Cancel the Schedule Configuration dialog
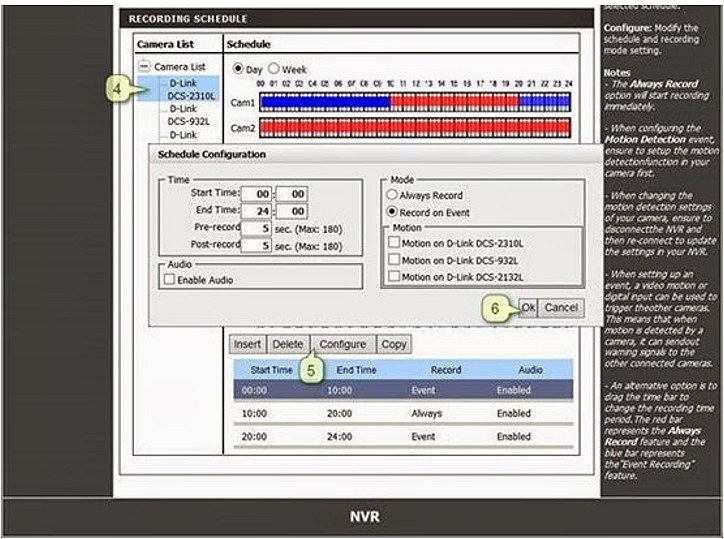The width and height of the screenshot is (724, 539). tap(561, 308)
